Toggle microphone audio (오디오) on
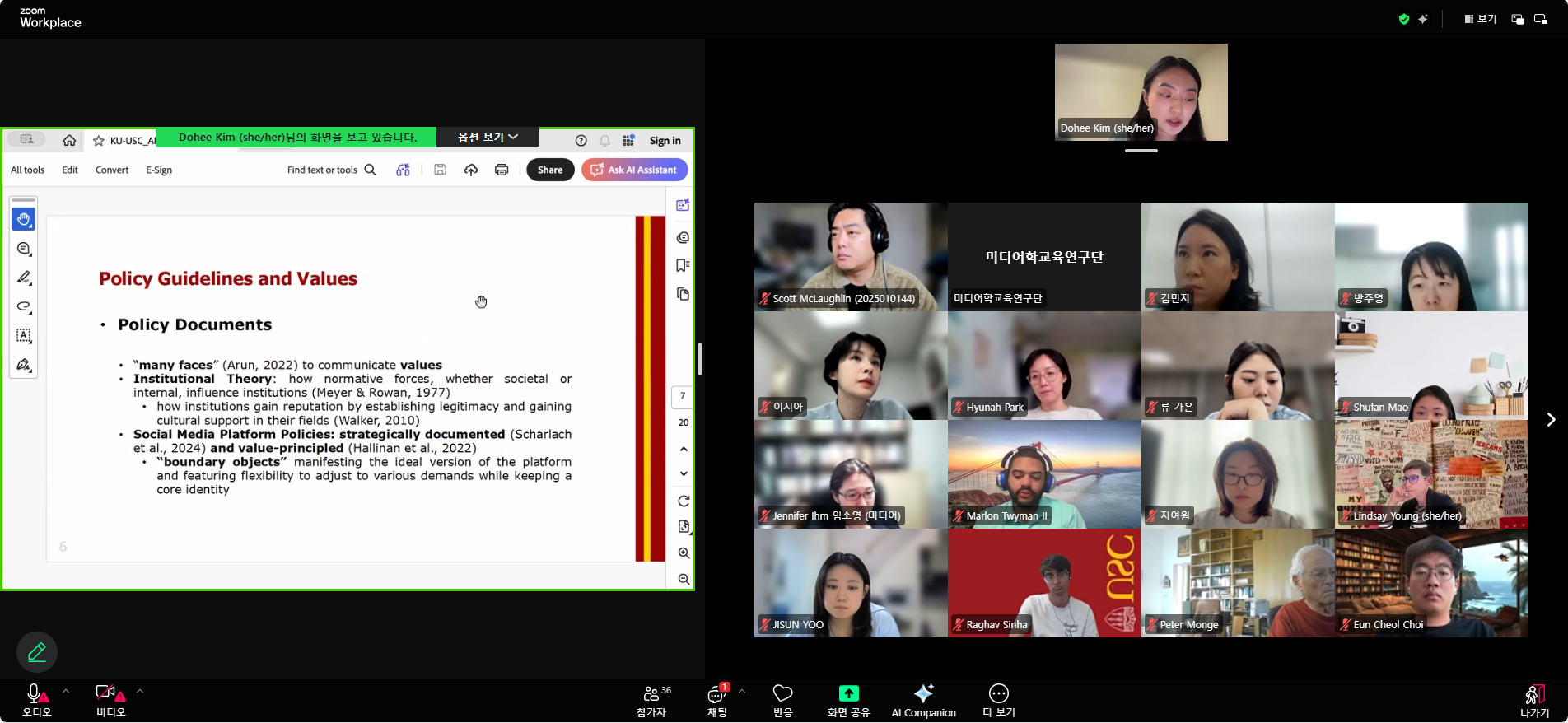1568x723 pixels. coord(35,694)
